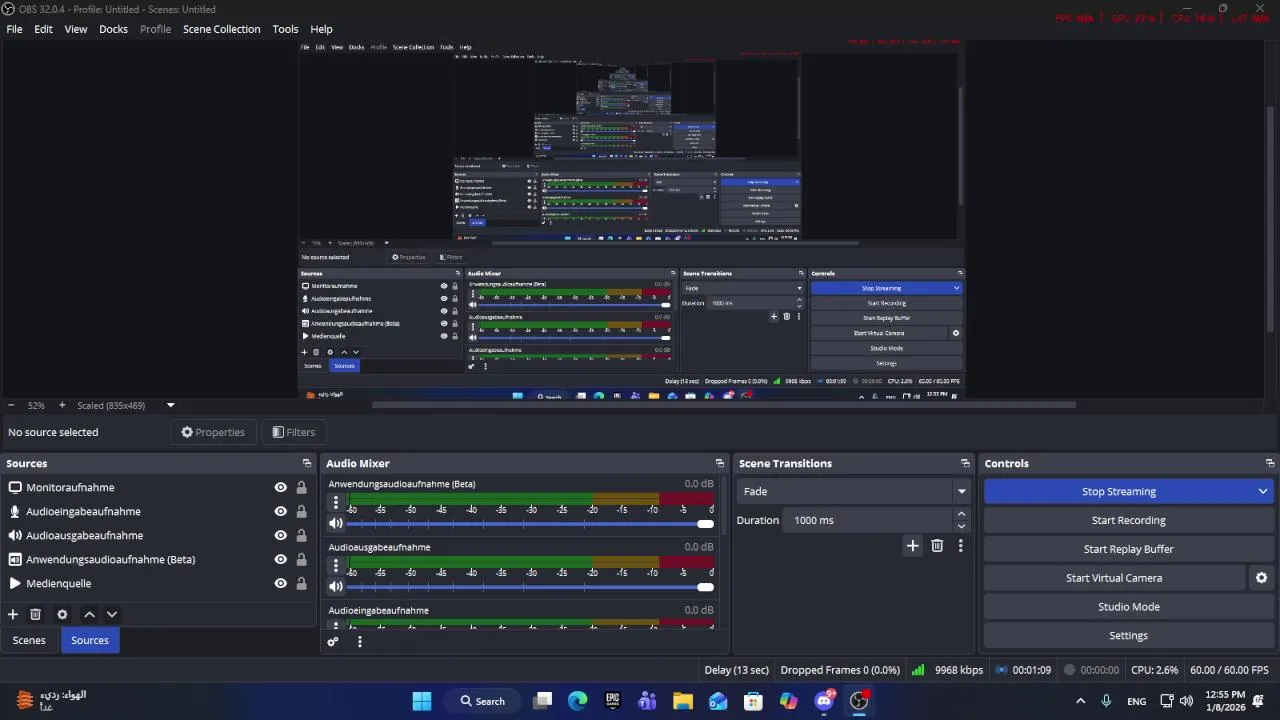
Task: Enable Studio Mode
Action: [x=1128, y=607]
